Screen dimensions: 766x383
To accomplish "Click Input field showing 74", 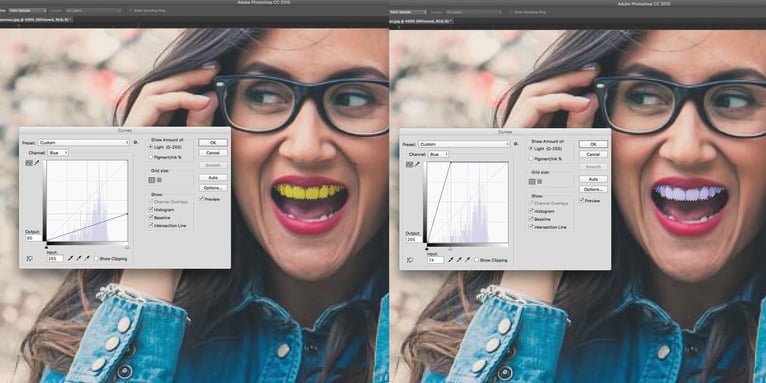I will point(435,260).
